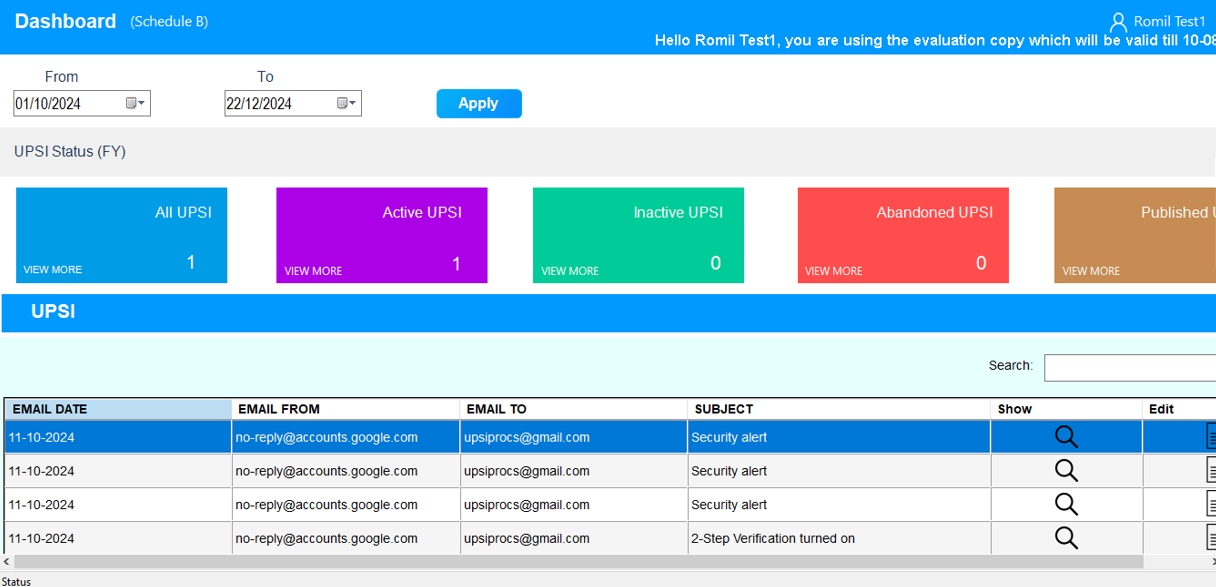Image resolution: width=1216 pixels, height=587 pixels.
Task: Click the (Schedule B) label
Action: tap(169, 22)
